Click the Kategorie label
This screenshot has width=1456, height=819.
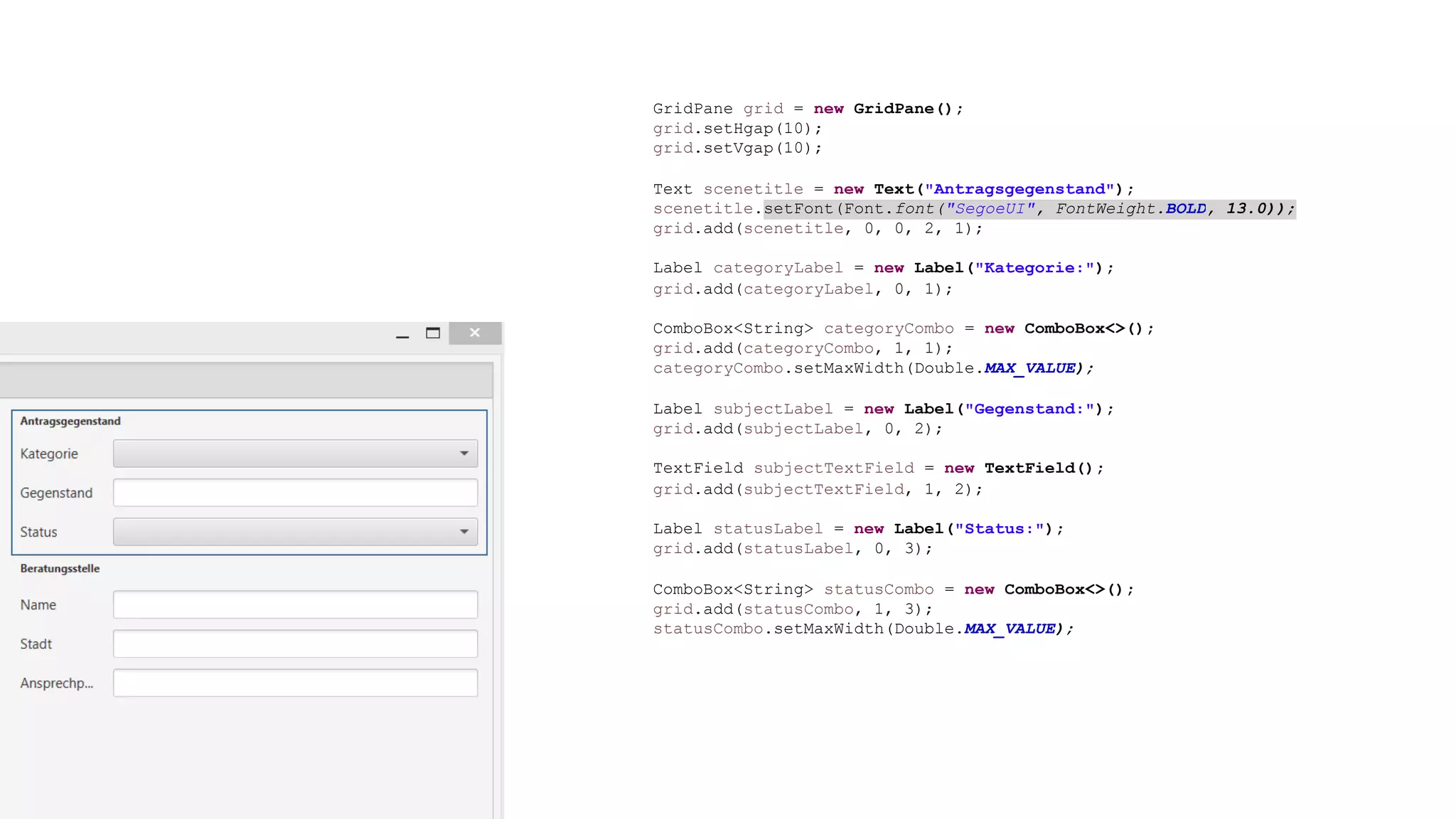click(49, 454)
